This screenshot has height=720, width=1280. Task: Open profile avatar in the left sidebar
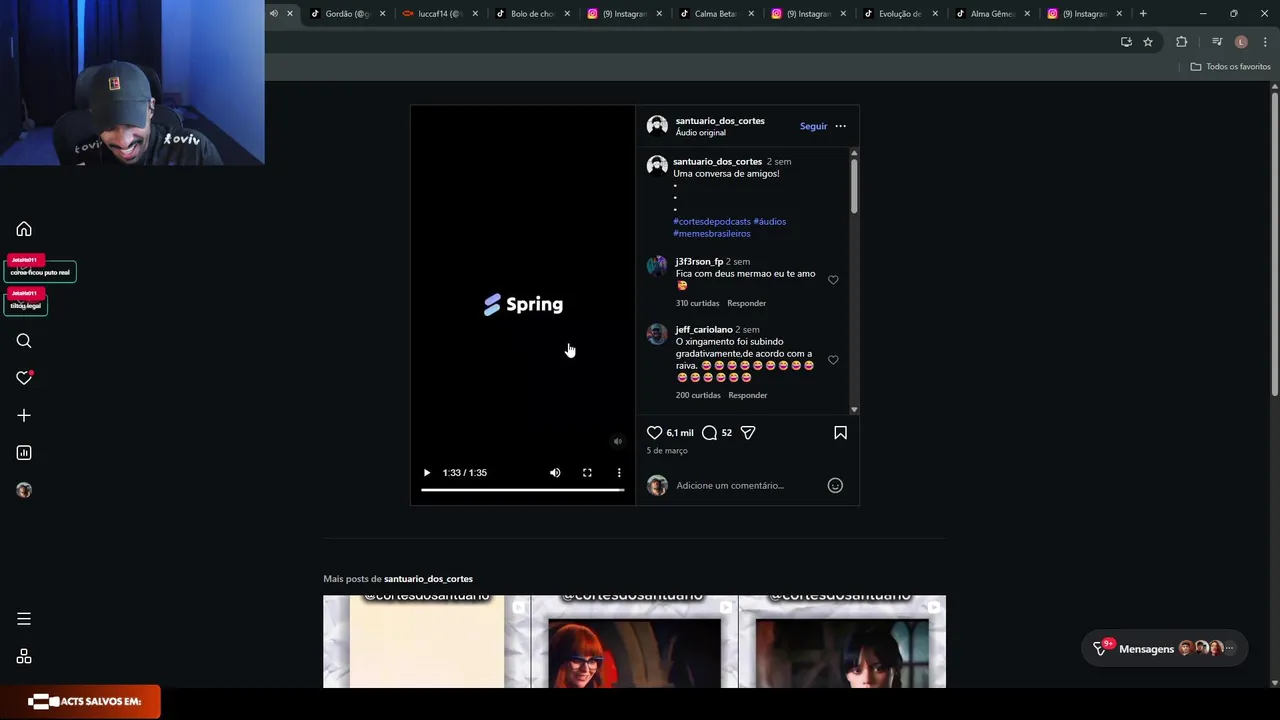[x=24, y=490]
